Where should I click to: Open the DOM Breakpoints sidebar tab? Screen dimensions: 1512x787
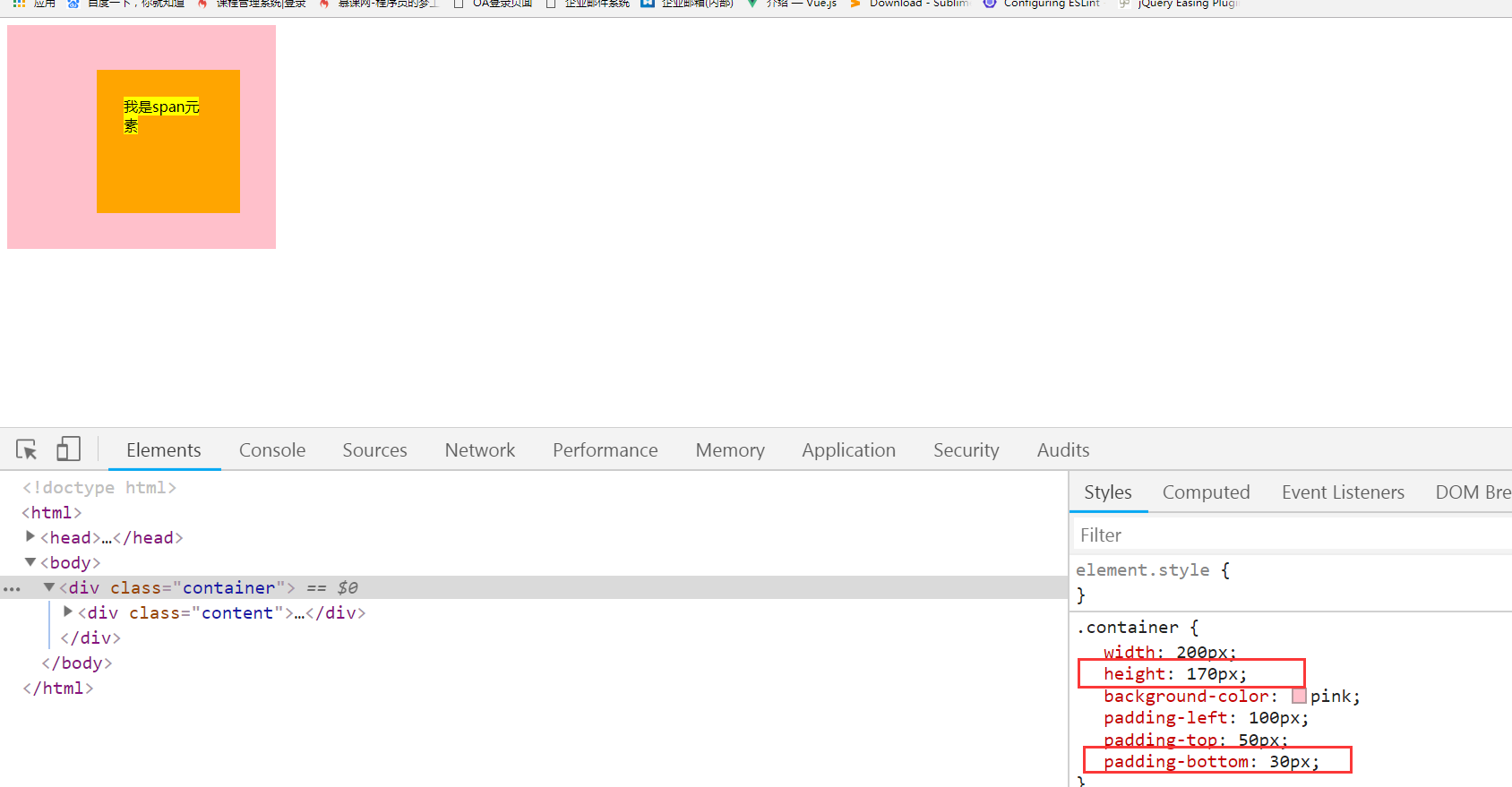click(1473, 492)
